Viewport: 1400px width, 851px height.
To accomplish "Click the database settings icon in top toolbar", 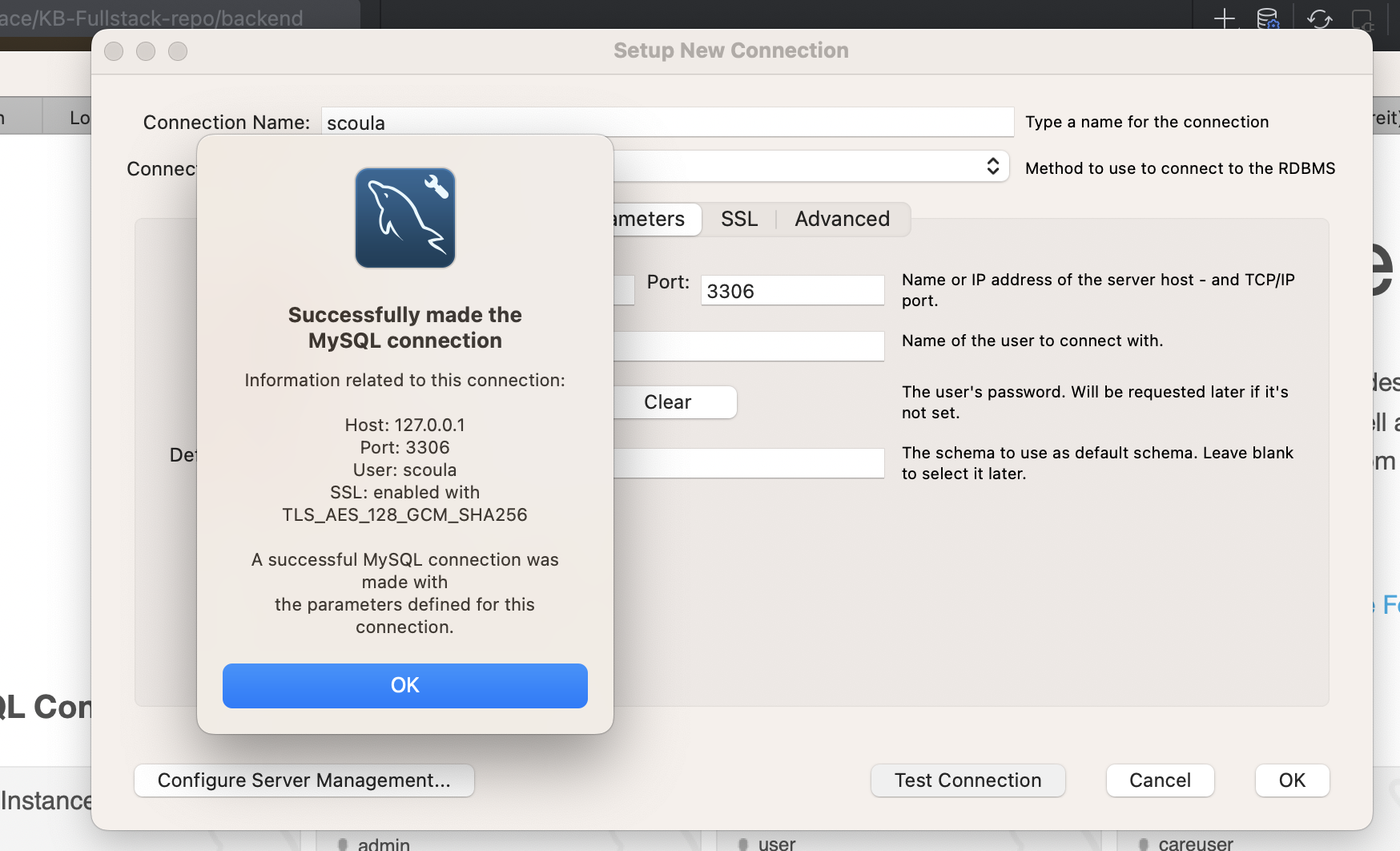I will pos(1268,18).
